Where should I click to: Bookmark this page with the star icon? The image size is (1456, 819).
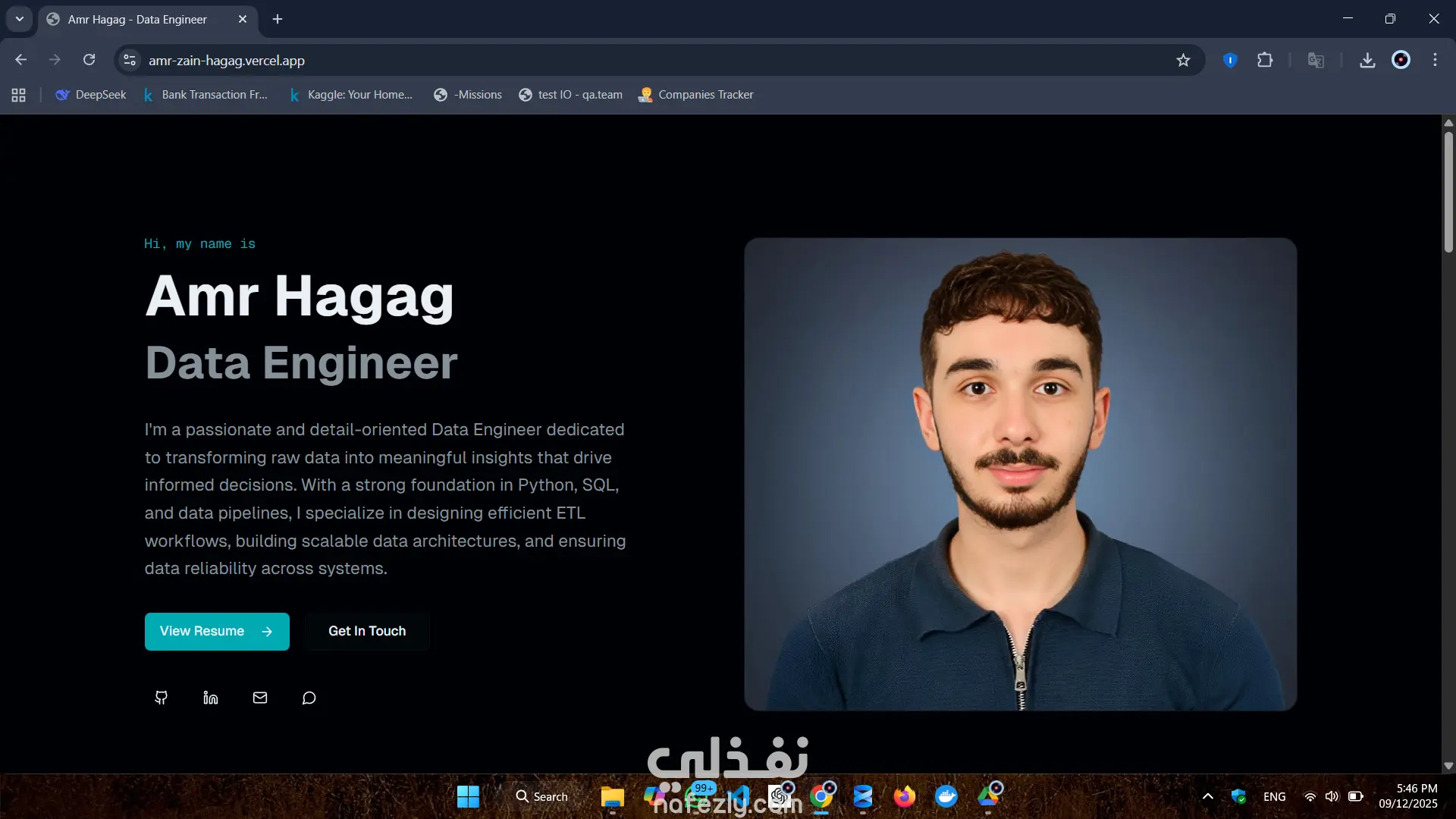click(1183, 61)
